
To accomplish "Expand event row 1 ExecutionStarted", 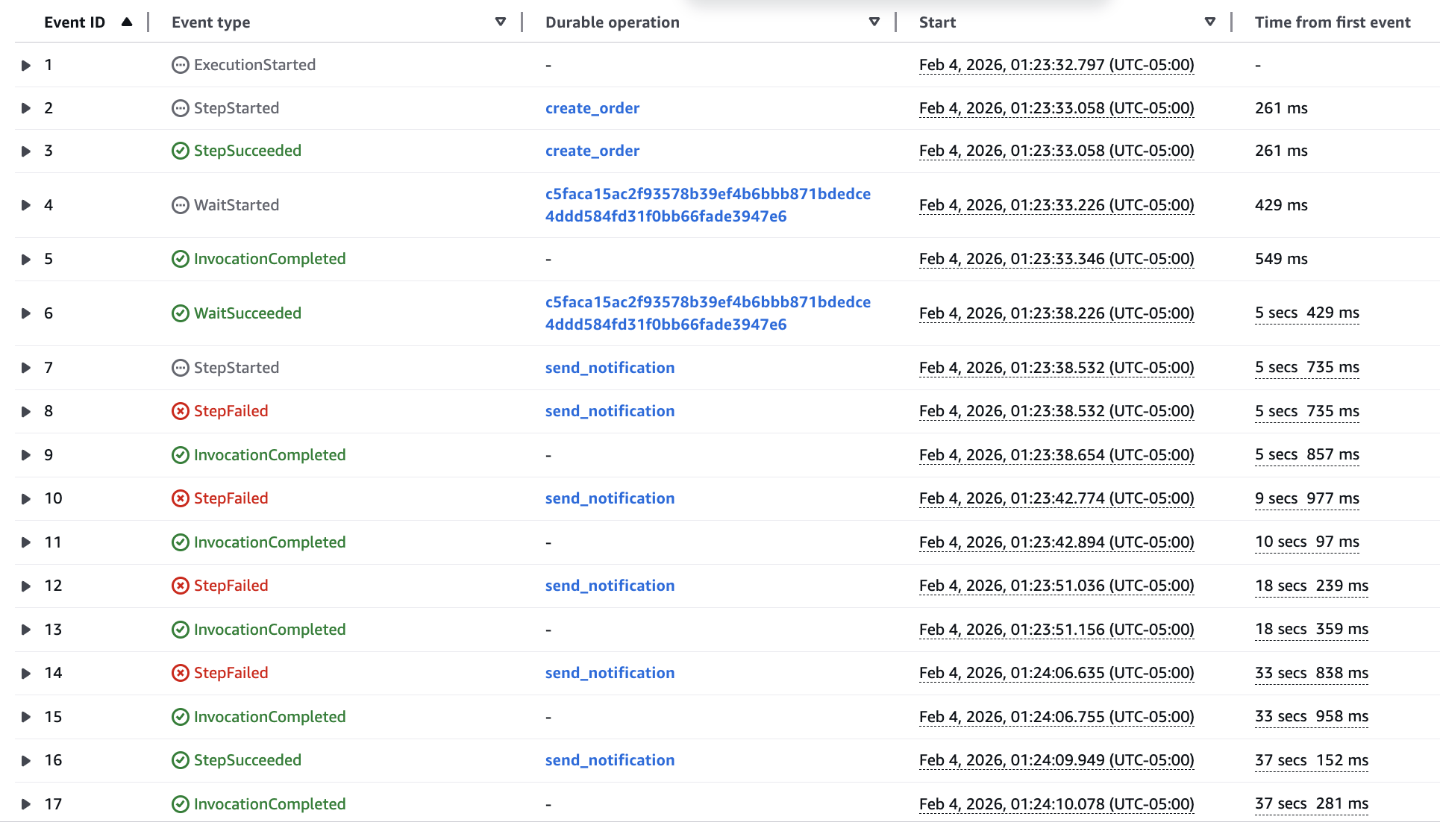I will pyautogui.click(x=26, y=66).
